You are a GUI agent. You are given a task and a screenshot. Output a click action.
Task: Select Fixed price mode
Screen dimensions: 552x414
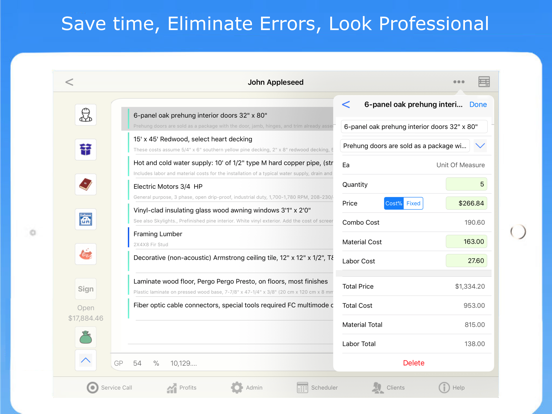coord(413,203)
